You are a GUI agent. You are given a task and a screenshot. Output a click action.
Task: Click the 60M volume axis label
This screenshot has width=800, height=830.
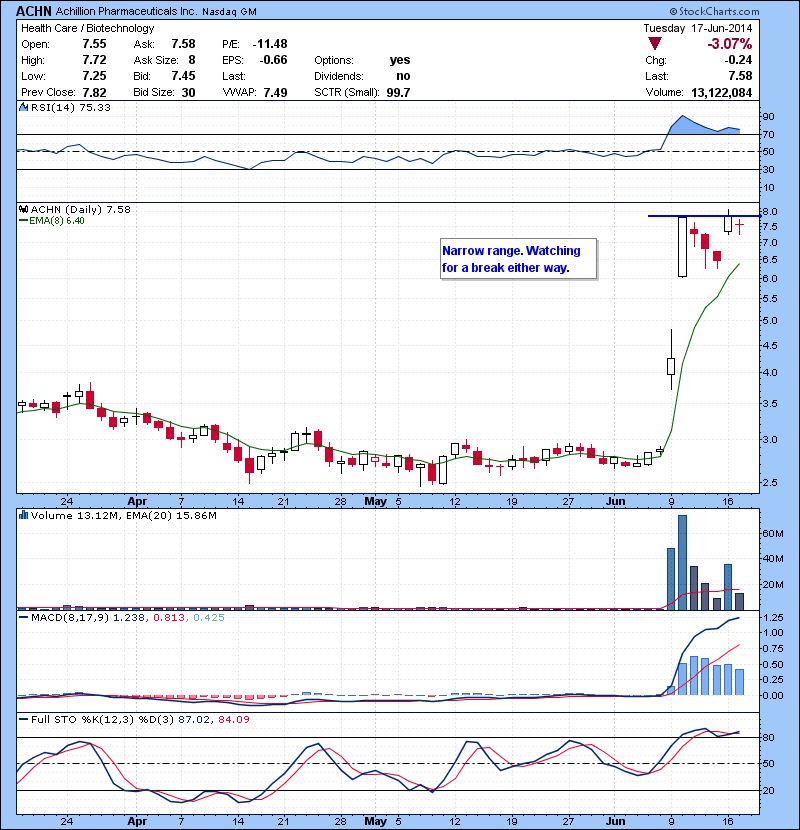[772, 533]
